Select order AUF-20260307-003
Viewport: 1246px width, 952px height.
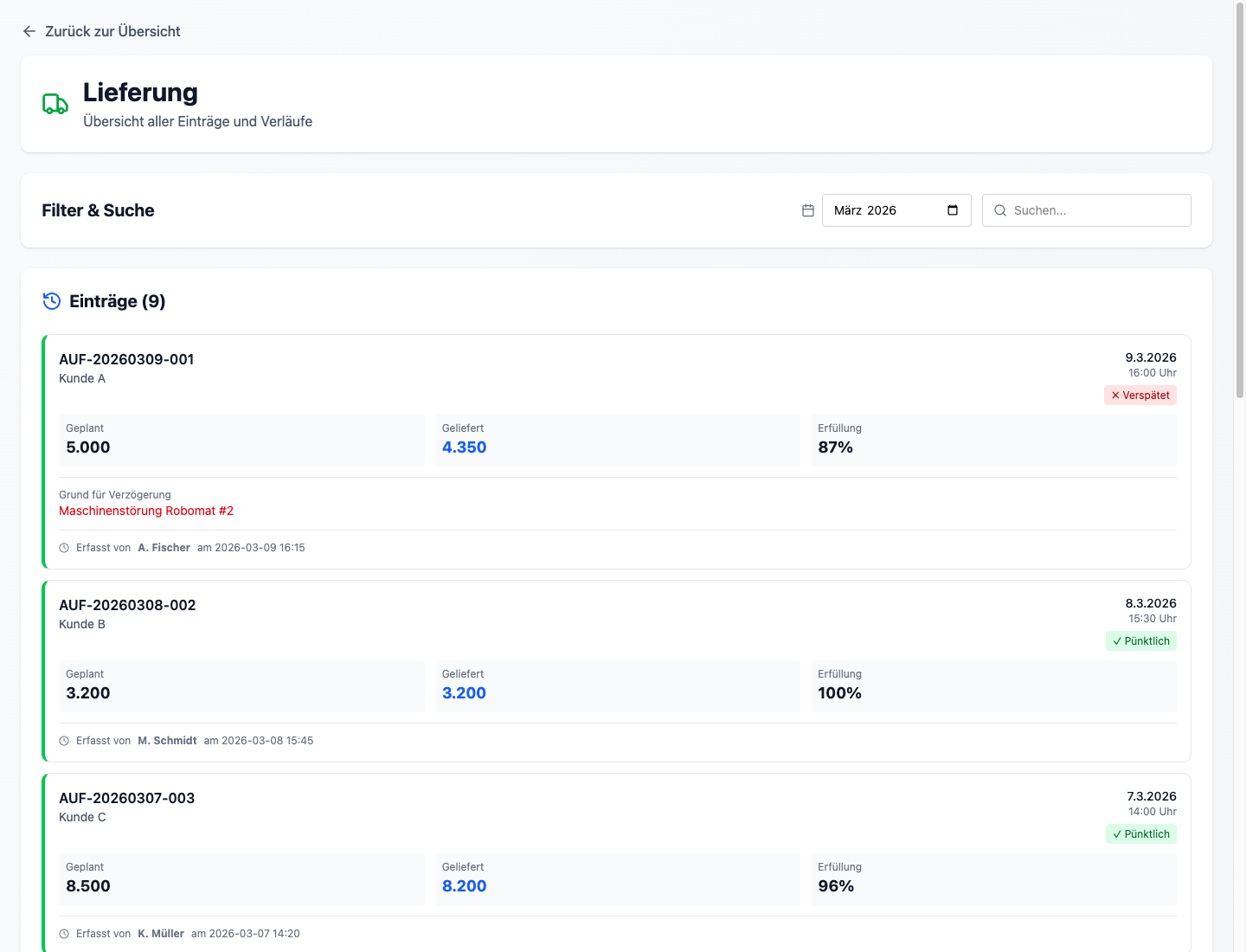[127, 798]
